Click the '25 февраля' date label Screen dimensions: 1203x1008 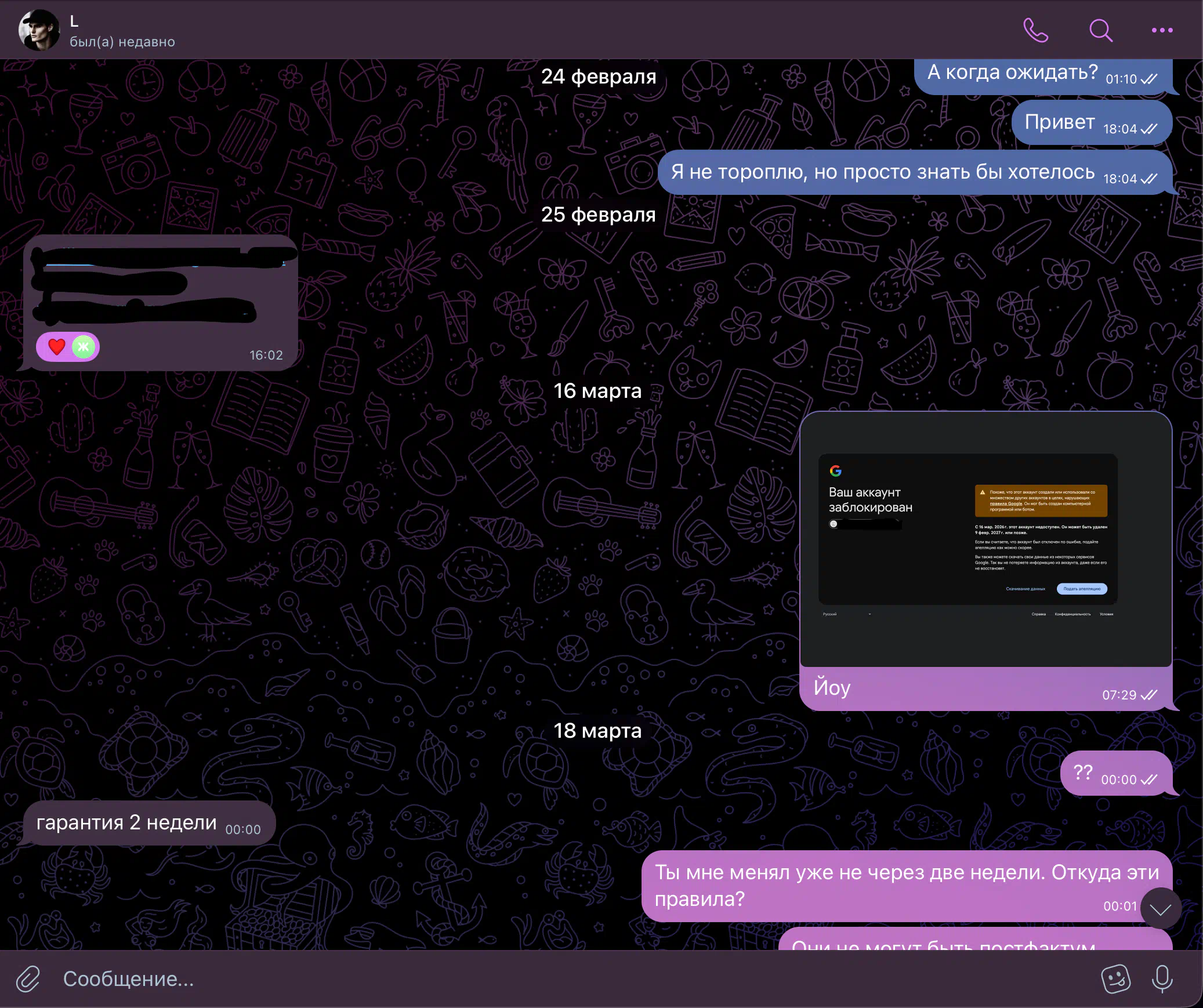(598, 215)
